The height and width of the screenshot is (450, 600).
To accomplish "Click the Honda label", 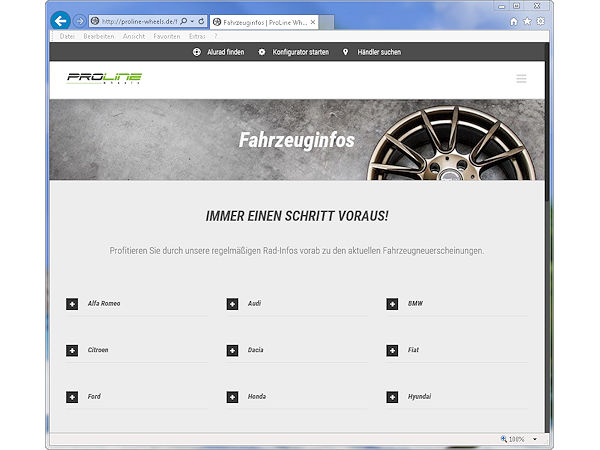I will (257, 396).
